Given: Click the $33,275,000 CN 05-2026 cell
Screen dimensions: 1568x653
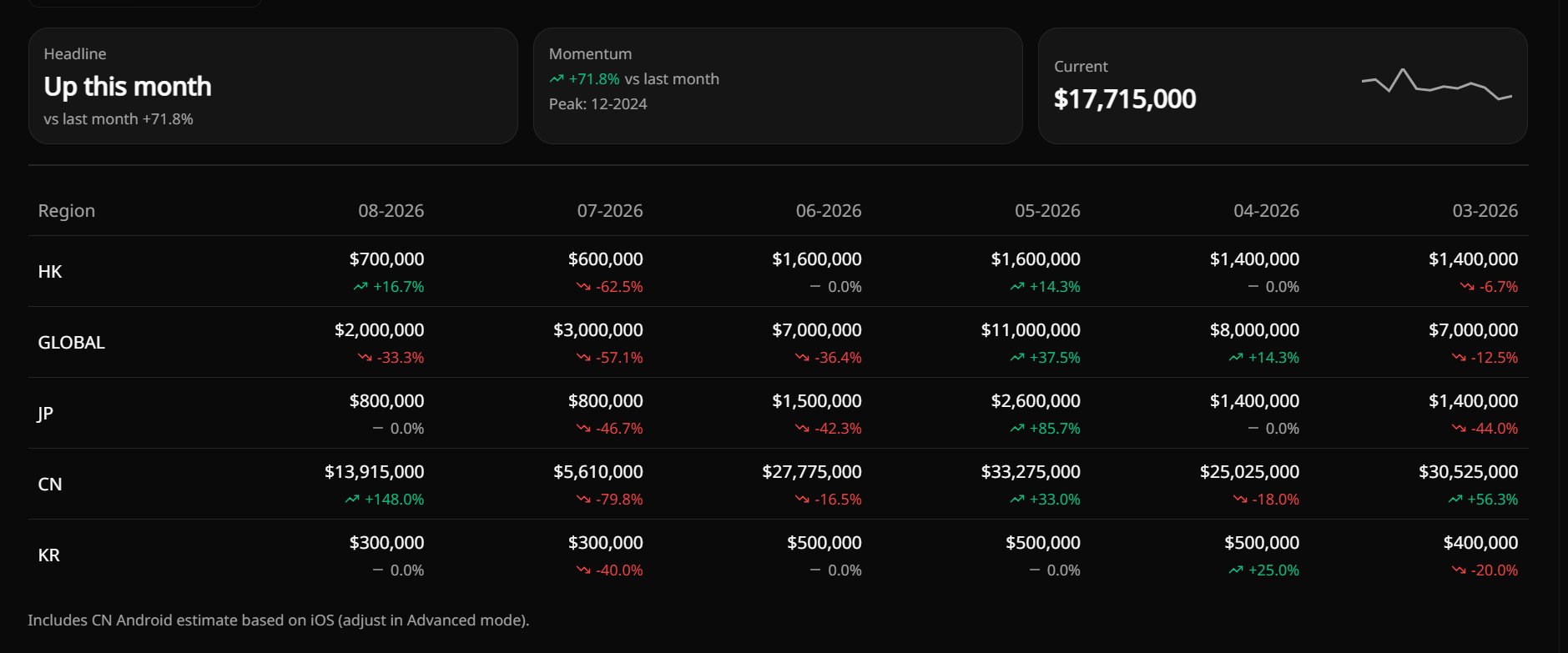Looking at the screenshot, I should click(1031, 472).
